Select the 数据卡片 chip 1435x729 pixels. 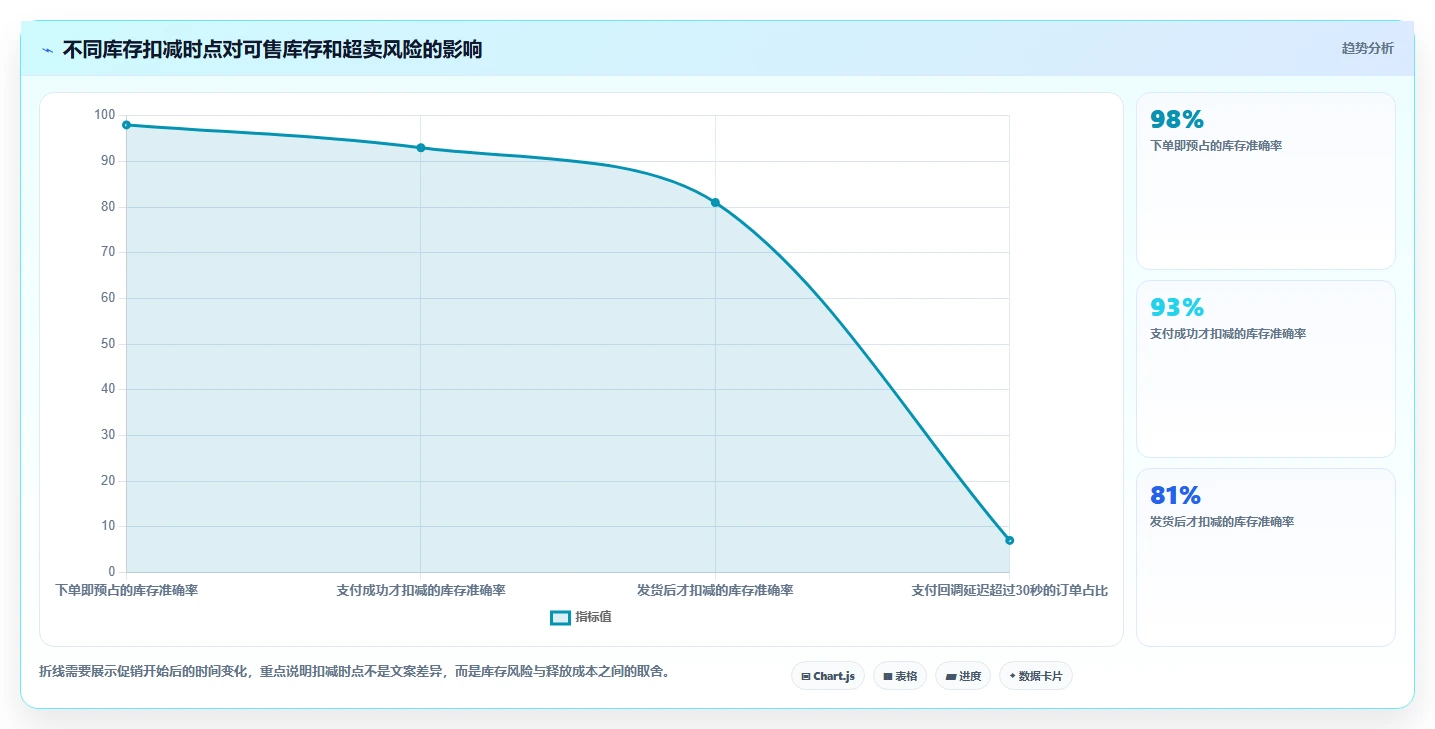(x=1036, y=676)
